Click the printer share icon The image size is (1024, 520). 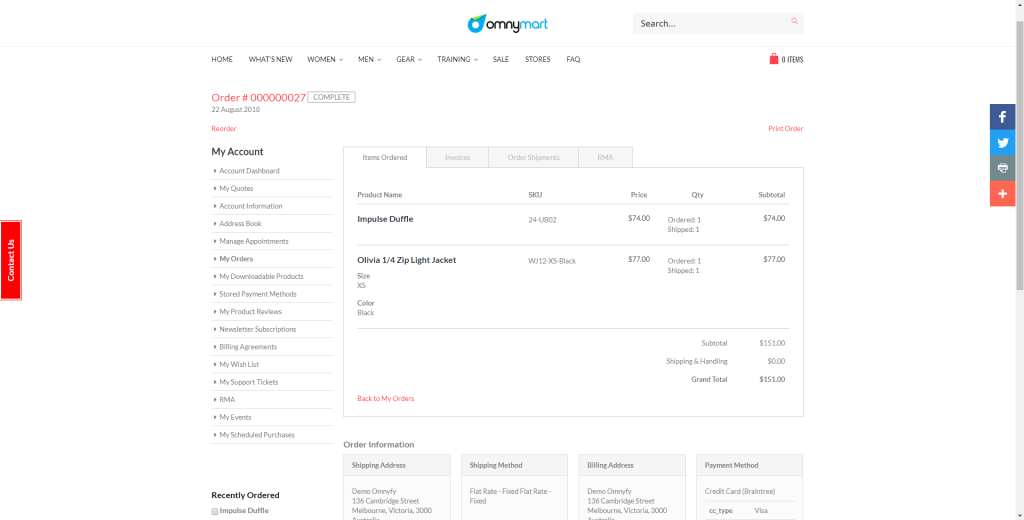(x=1002, y=168)
